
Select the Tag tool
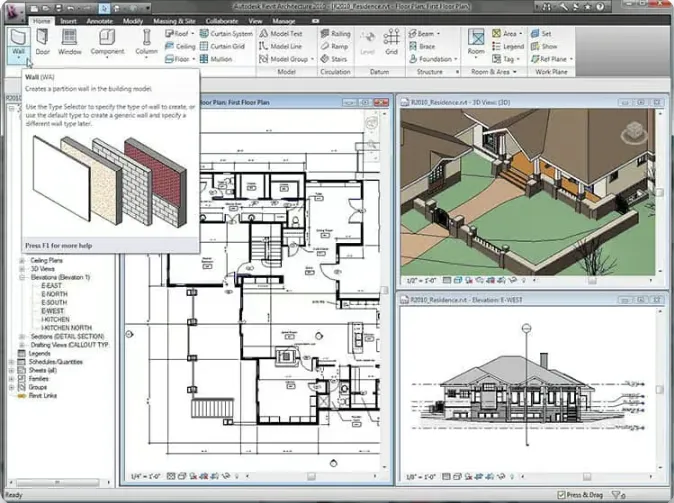(x=503, y=59)
